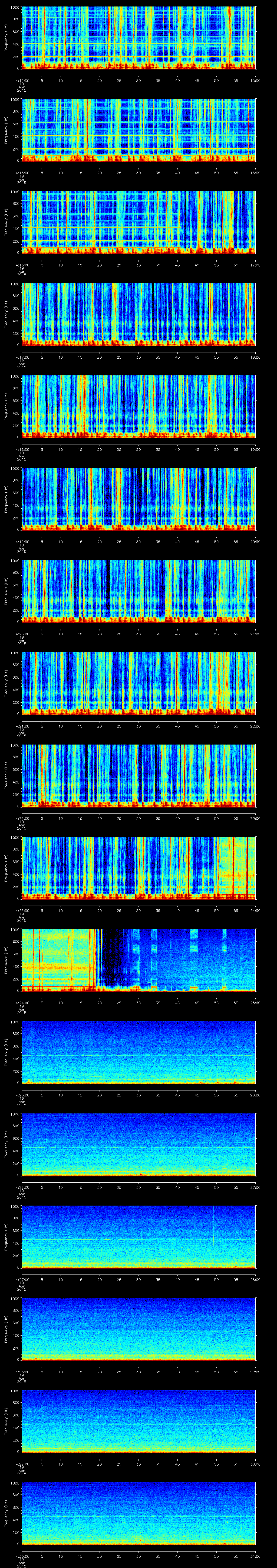Viewport: 277px width, 1568px height.
Task: Choose the spectrogram panel starting at 4:23:00
Action: (x=138, y=868)
